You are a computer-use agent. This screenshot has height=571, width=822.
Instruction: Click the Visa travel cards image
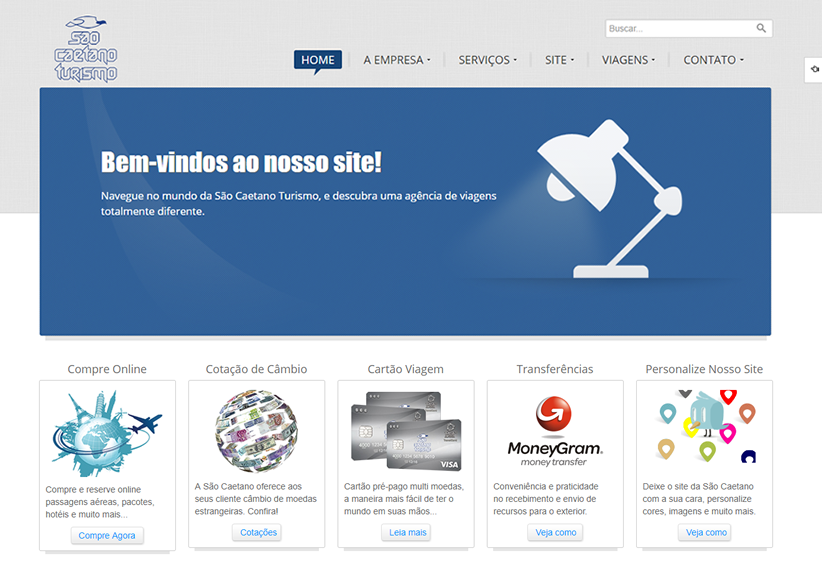pyautogui.click(x=405, y=430)
